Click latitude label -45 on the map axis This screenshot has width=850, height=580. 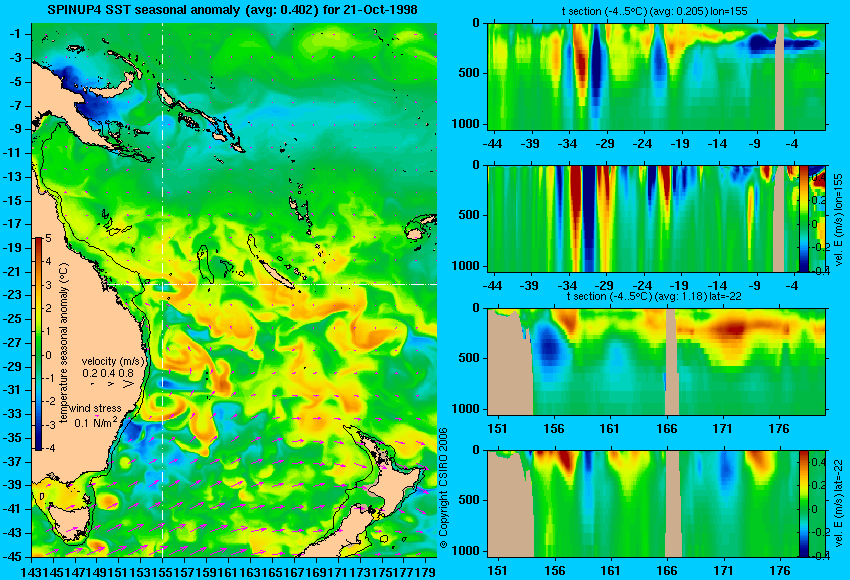click(x=12, y=556)
